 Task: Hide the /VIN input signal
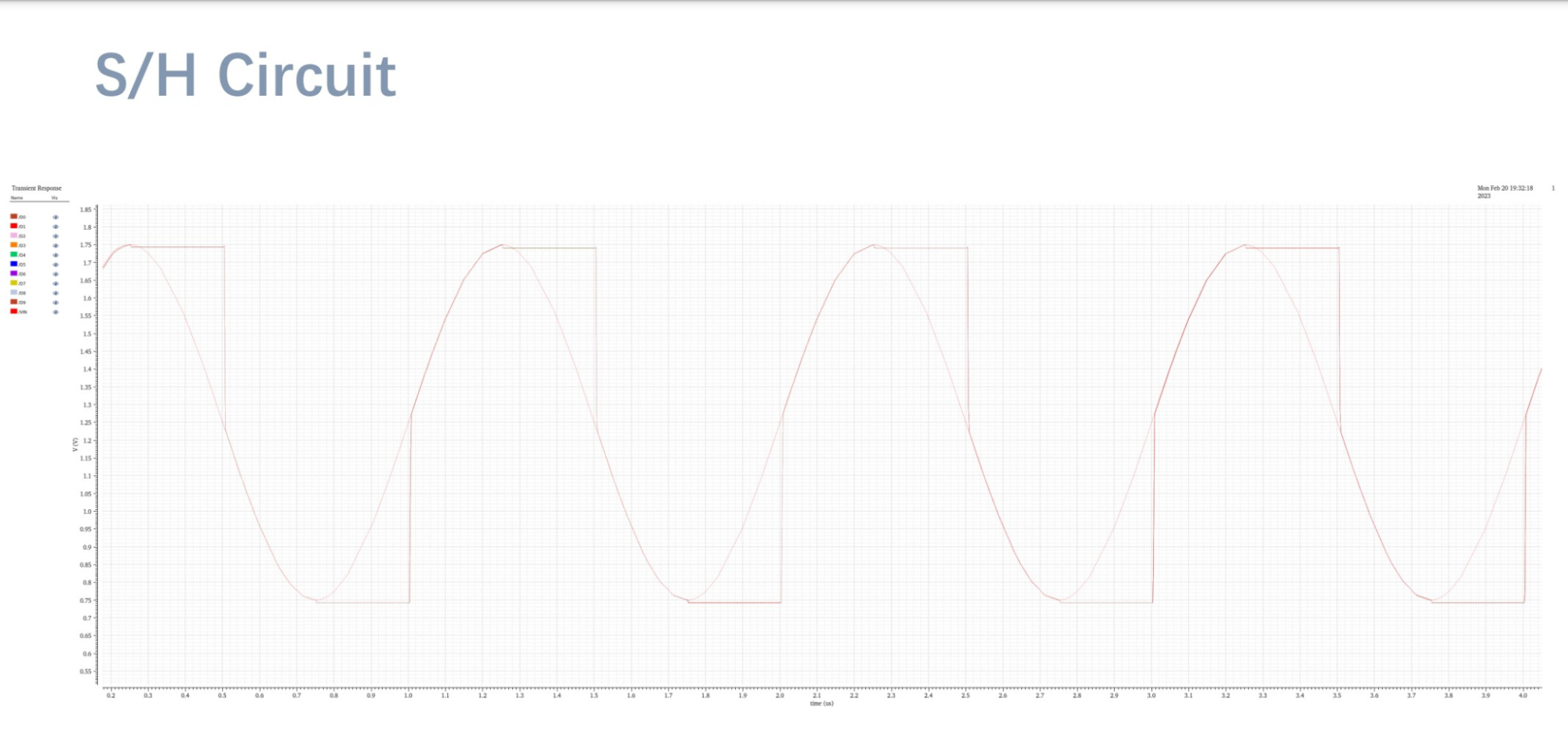click(56, 312)
